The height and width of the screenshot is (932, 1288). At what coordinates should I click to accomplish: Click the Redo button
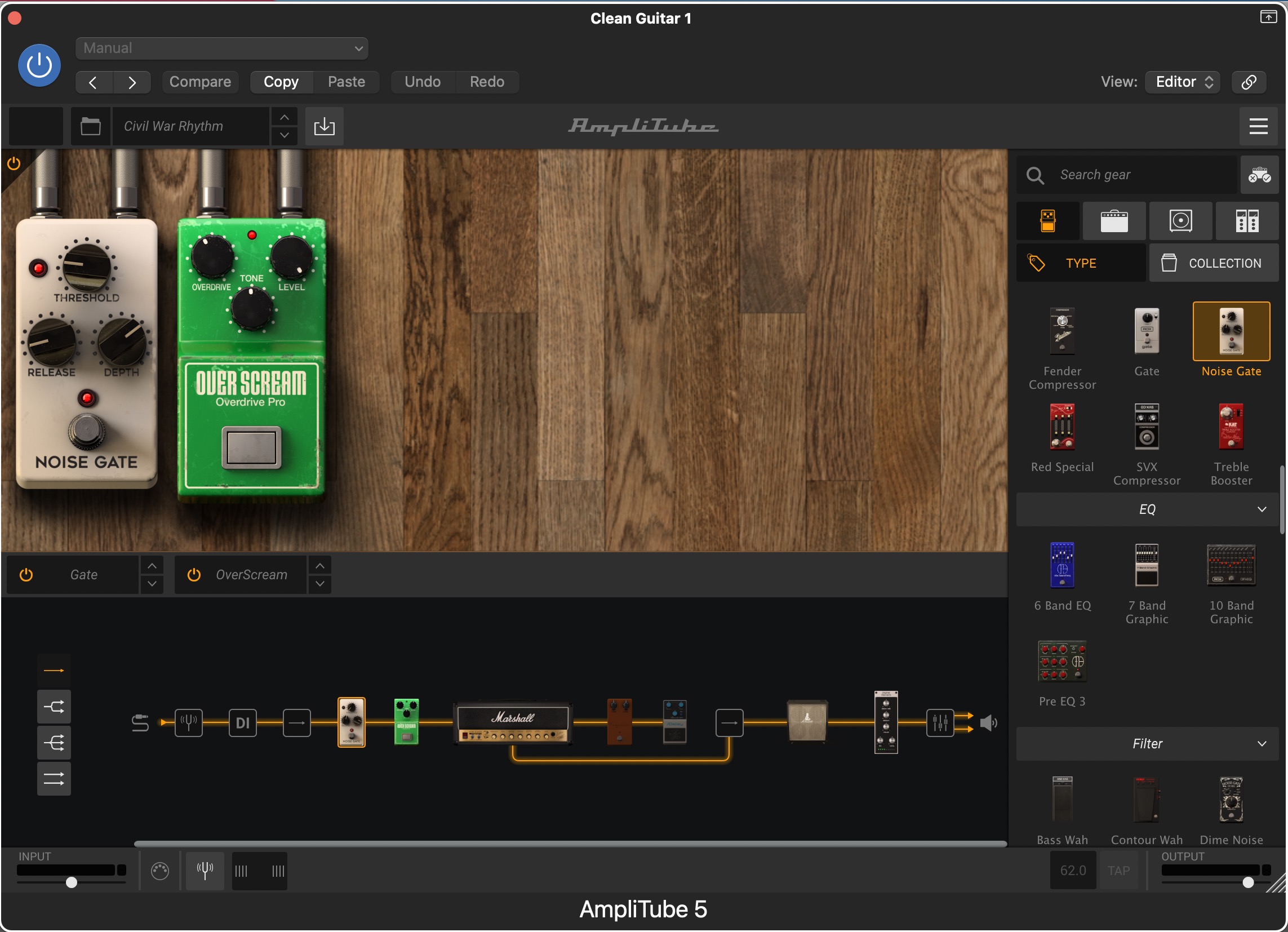click(x=487, y=82)
